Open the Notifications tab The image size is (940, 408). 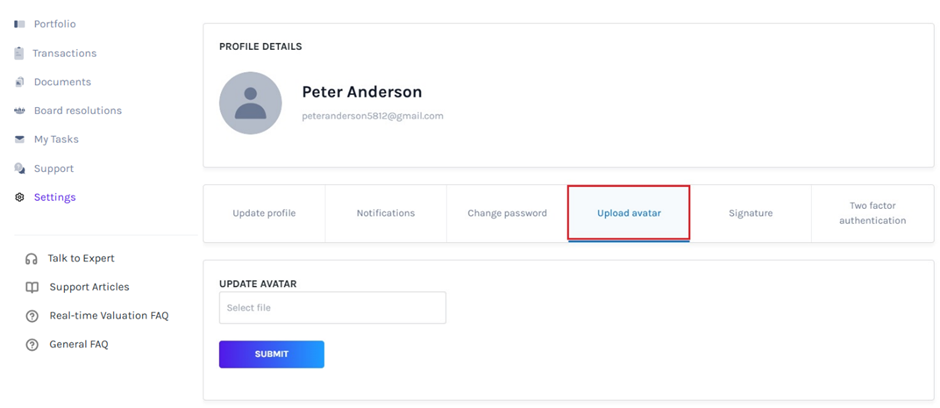(385, 213)
